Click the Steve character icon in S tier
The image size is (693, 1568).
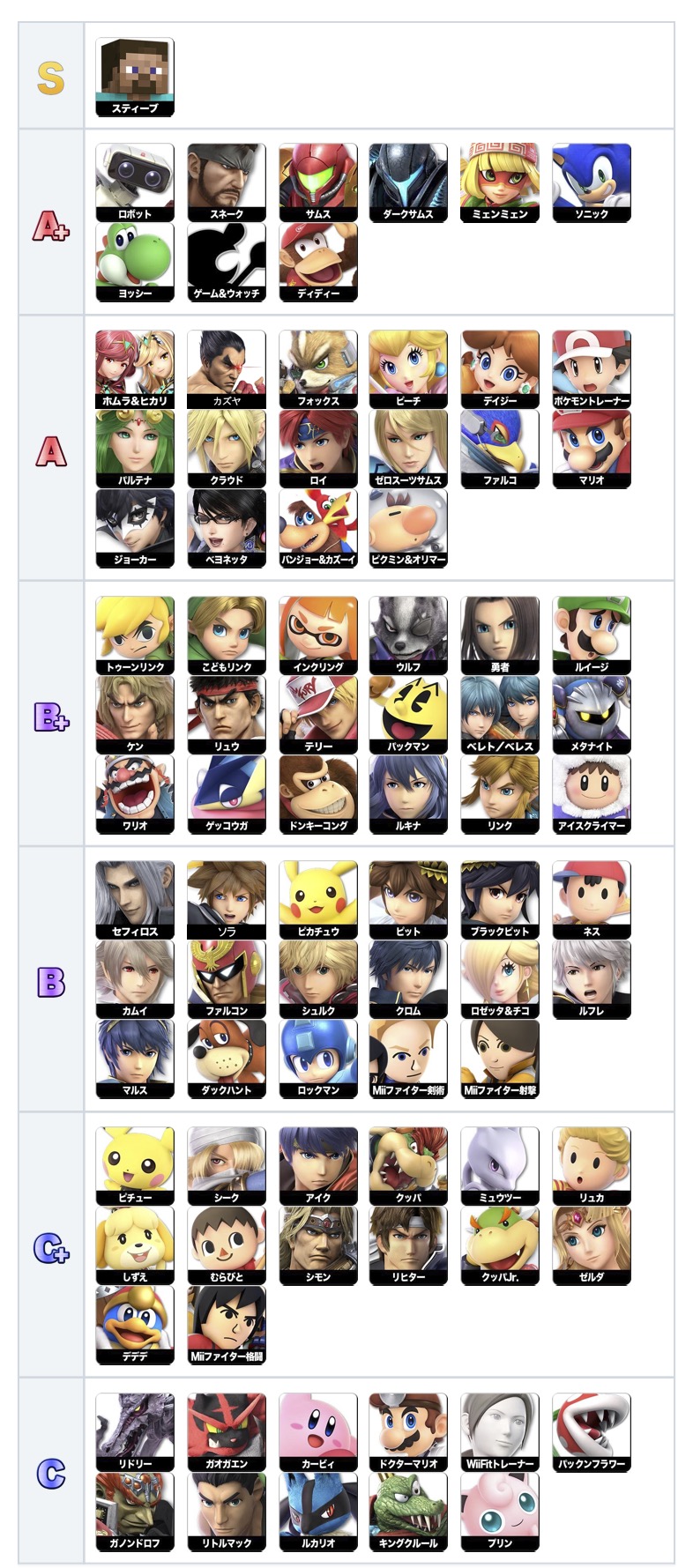point(135,77)
